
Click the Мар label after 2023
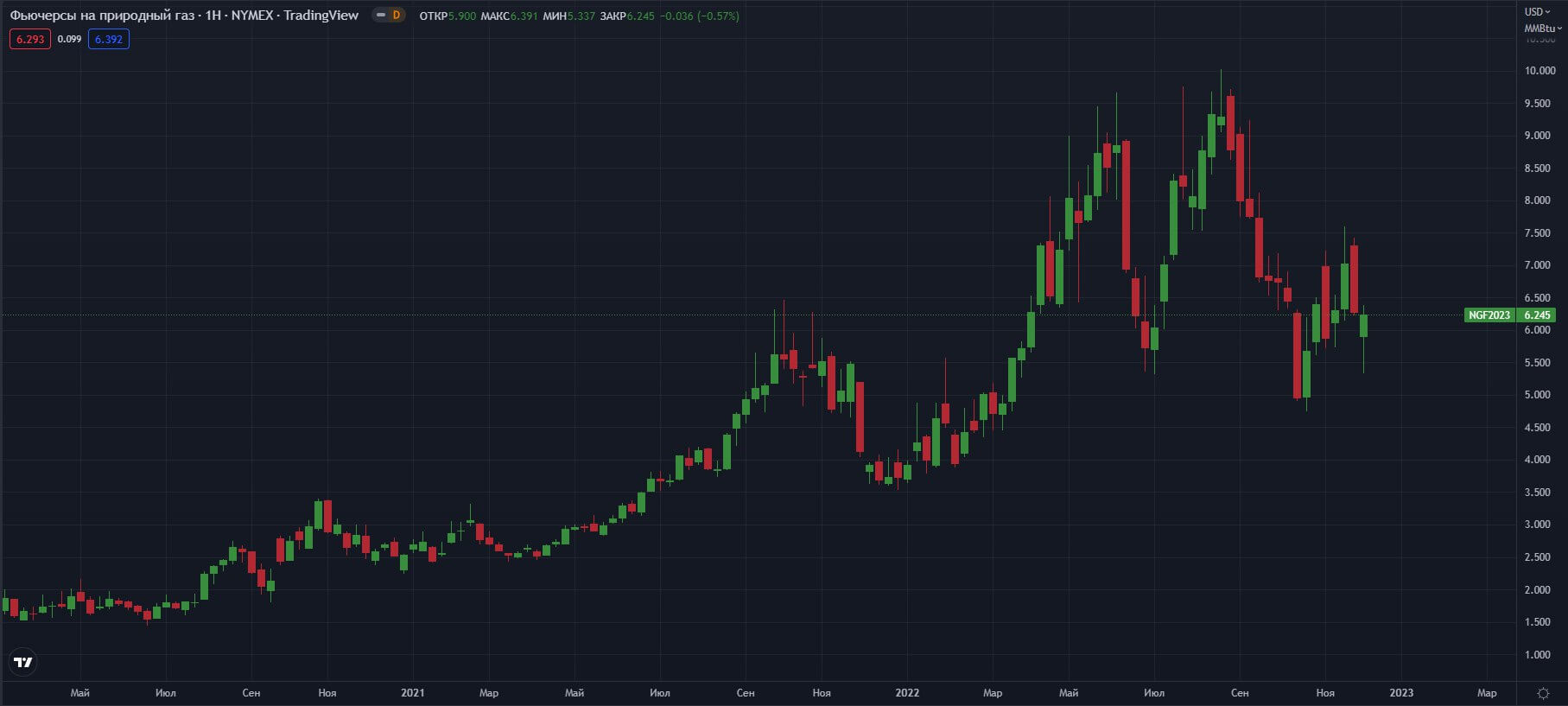(1487, 693)
